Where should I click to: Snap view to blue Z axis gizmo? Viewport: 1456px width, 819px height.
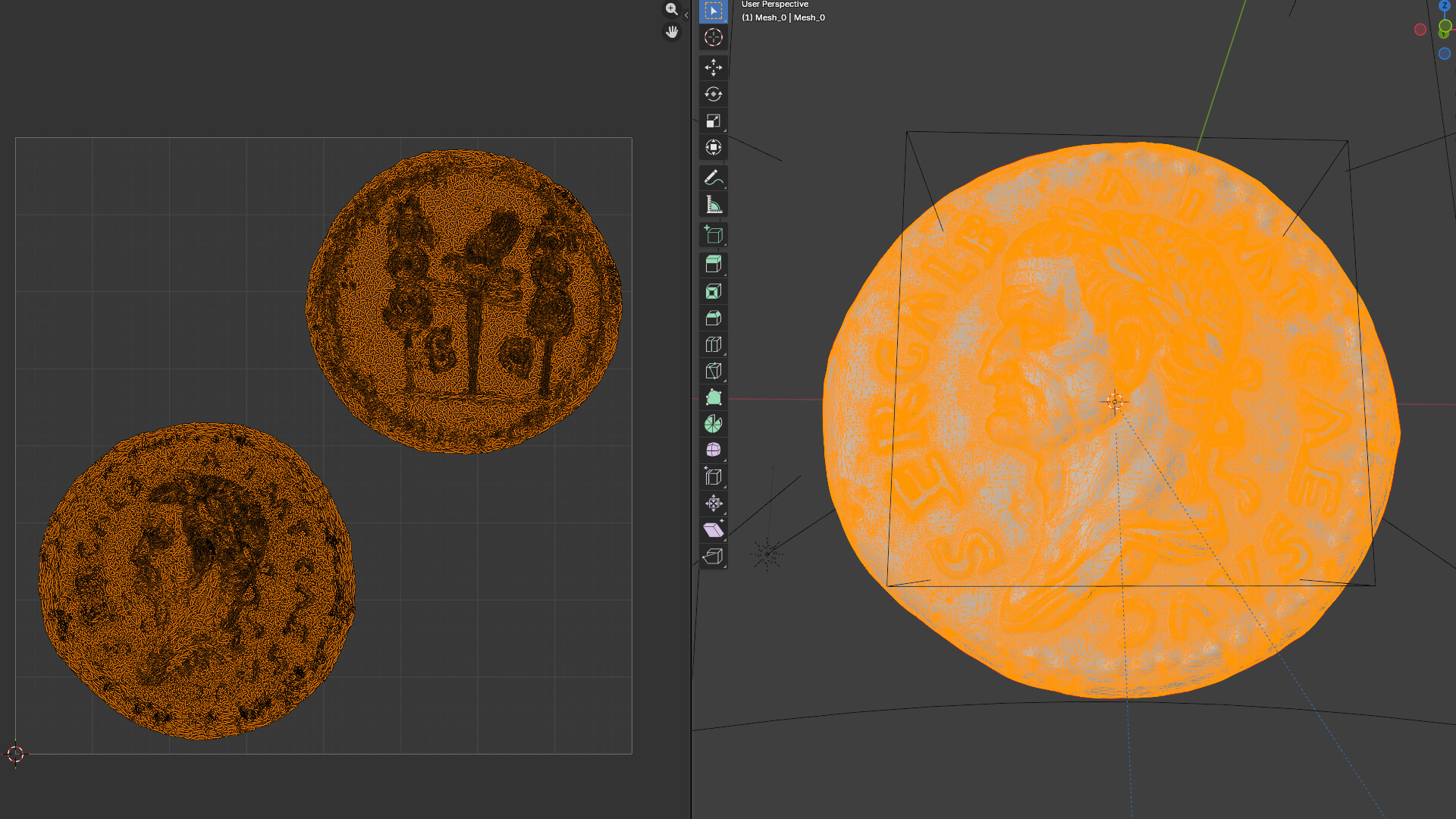1444,5
